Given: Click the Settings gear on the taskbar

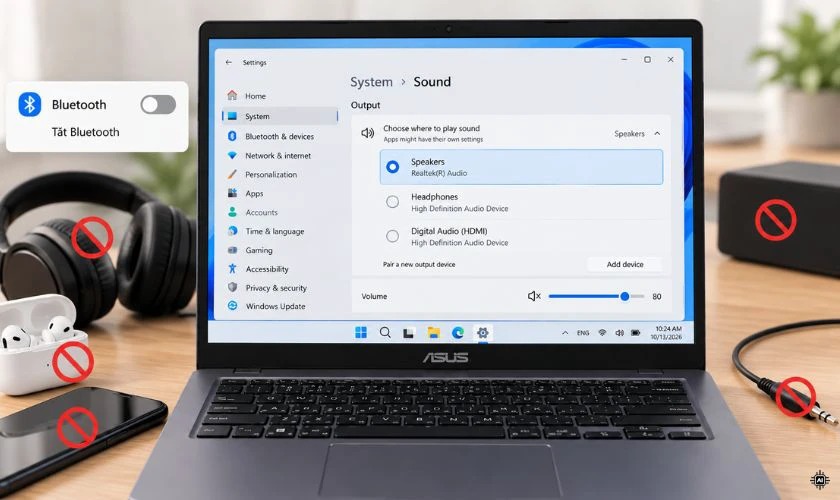Looking at the screenshot, I should (483, 333).
